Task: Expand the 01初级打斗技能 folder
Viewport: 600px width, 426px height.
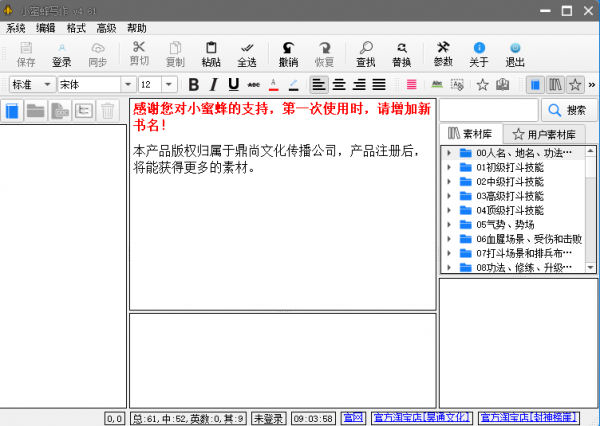Action: tap(450, 167)
